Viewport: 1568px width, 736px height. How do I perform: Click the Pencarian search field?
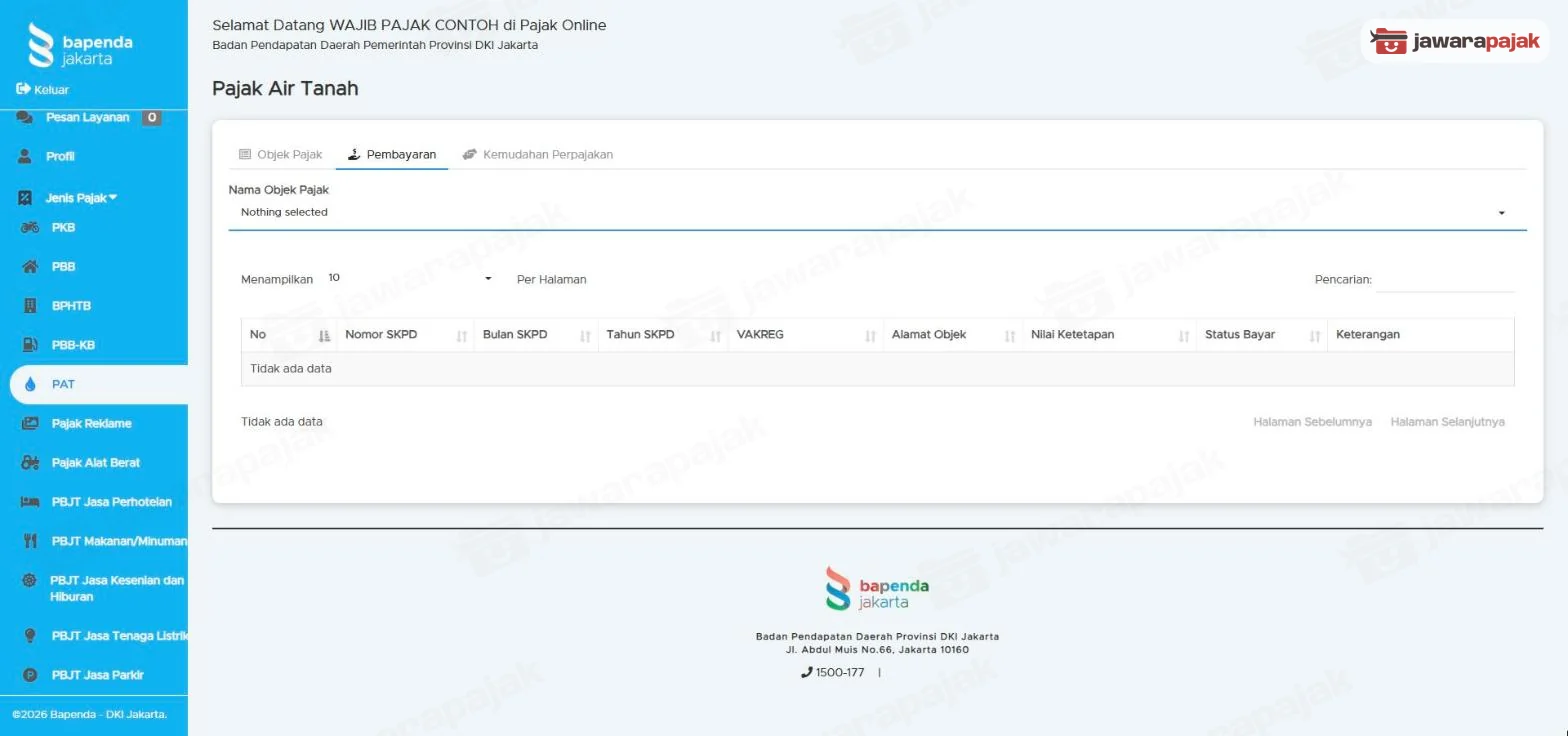[1445, 280]
